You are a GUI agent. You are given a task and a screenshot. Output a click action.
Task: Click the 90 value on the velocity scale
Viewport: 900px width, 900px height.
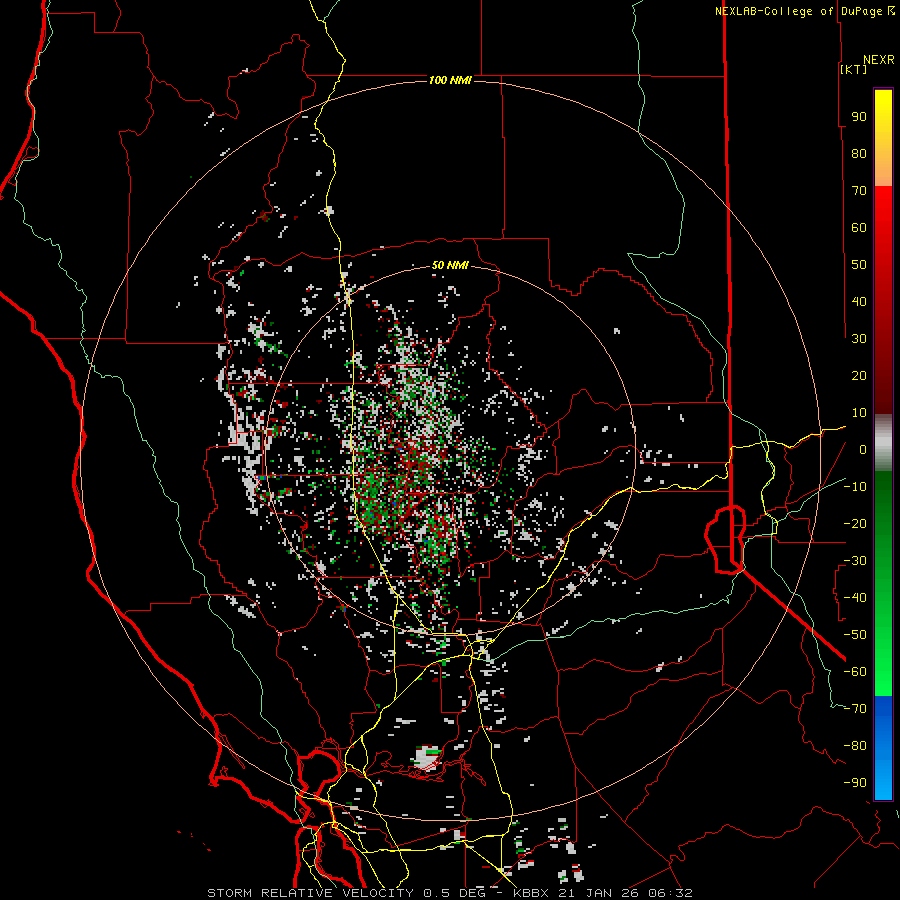tap(859, 117)
